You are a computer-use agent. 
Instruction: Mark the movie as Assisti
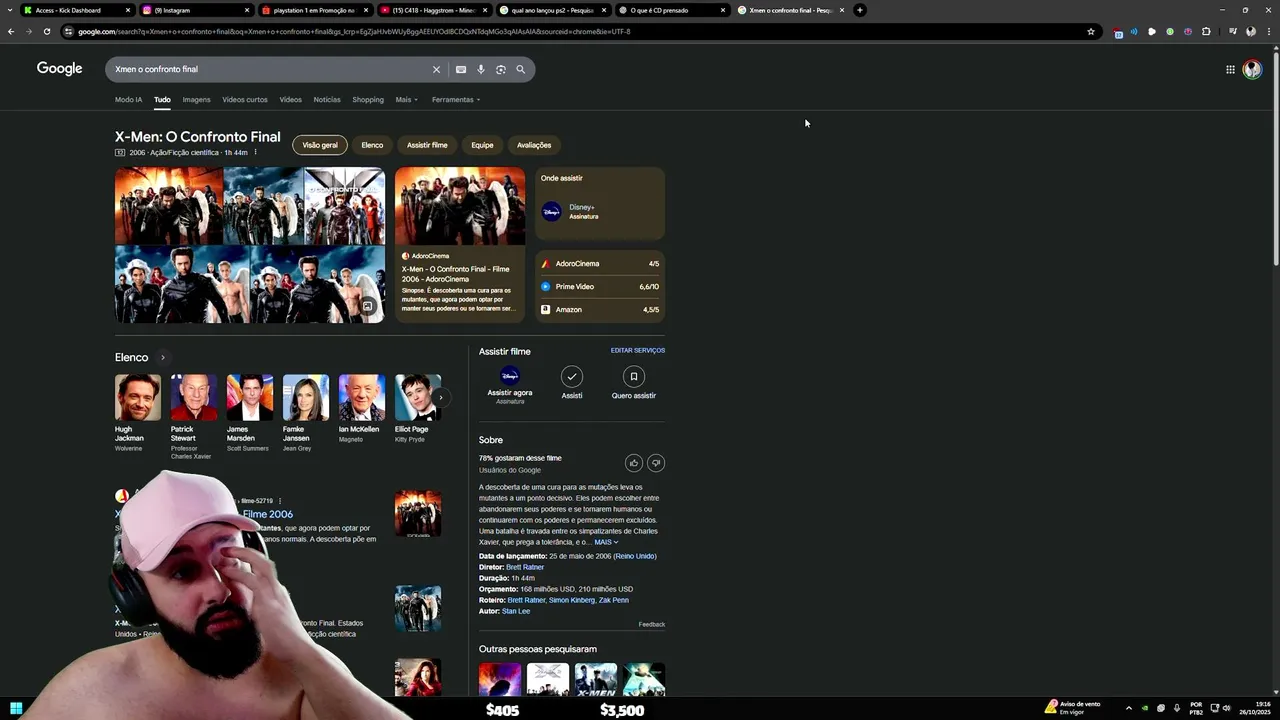572,382
